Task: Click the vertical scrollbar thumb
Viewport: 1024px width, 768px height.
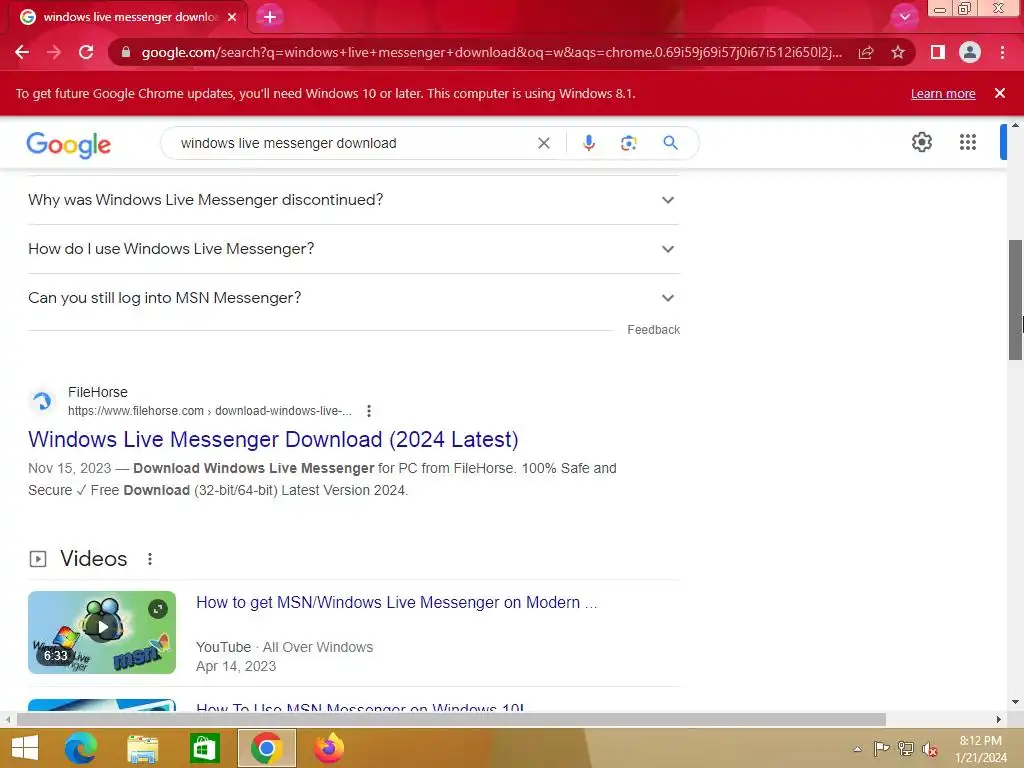Action: pyautogui.click(x=1015, y=300)
